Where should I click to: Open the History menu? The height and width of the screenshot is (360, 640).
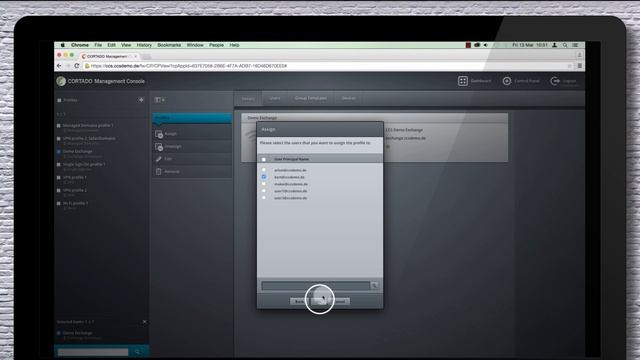pos(144,45)
